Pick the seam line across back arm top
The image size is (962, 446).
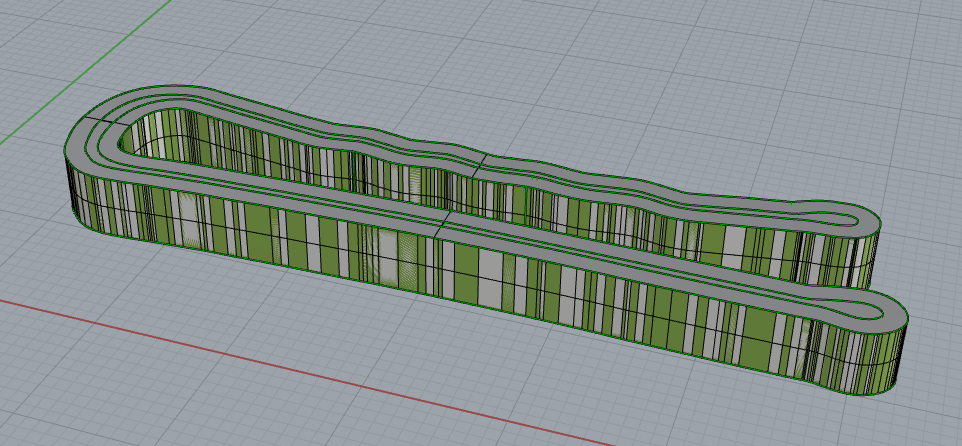point(485,158)
